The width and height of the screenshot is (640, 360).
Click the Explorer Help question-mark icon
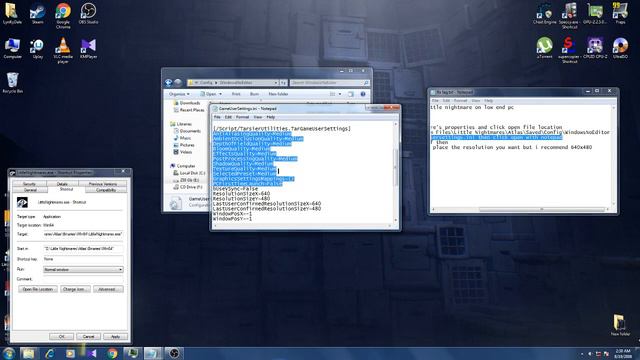[x=362, y=94]
